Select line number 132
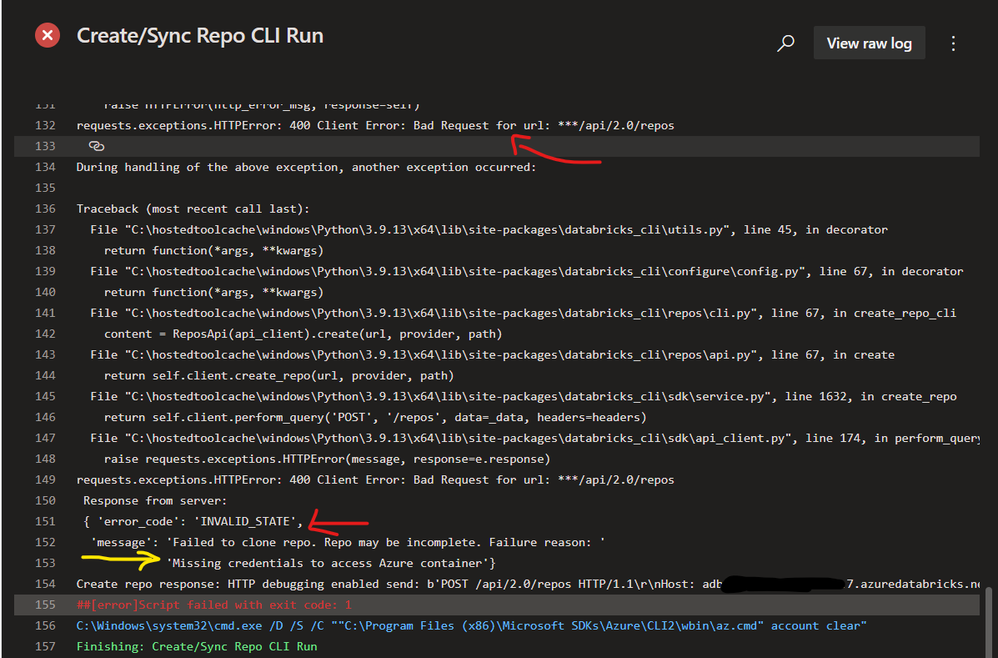The height and width of the screenshot is (658, 998). click(x=43, y=126)
